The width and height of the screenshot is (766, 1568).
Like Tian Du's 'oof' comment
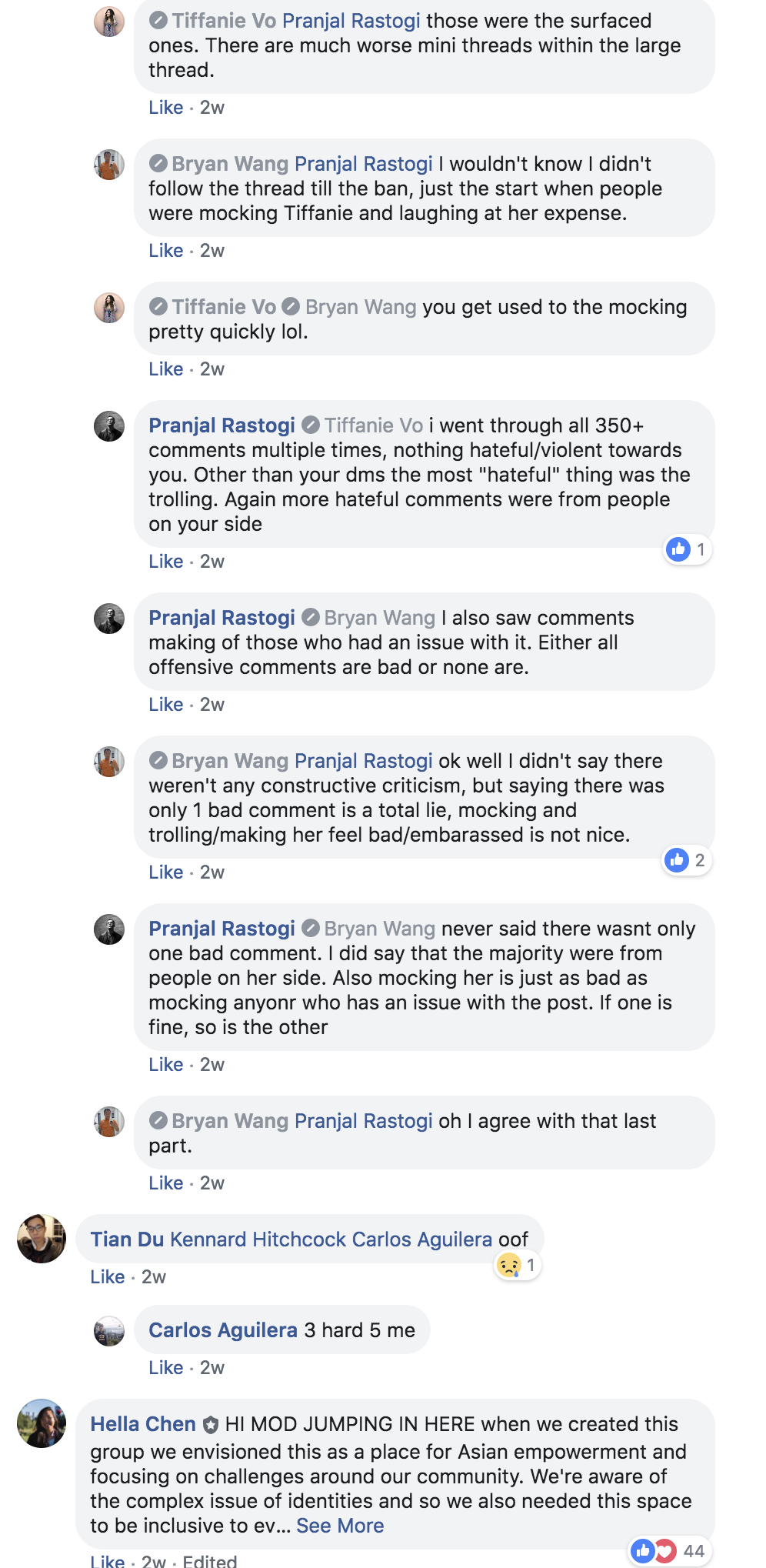[x=107, y=1276]
